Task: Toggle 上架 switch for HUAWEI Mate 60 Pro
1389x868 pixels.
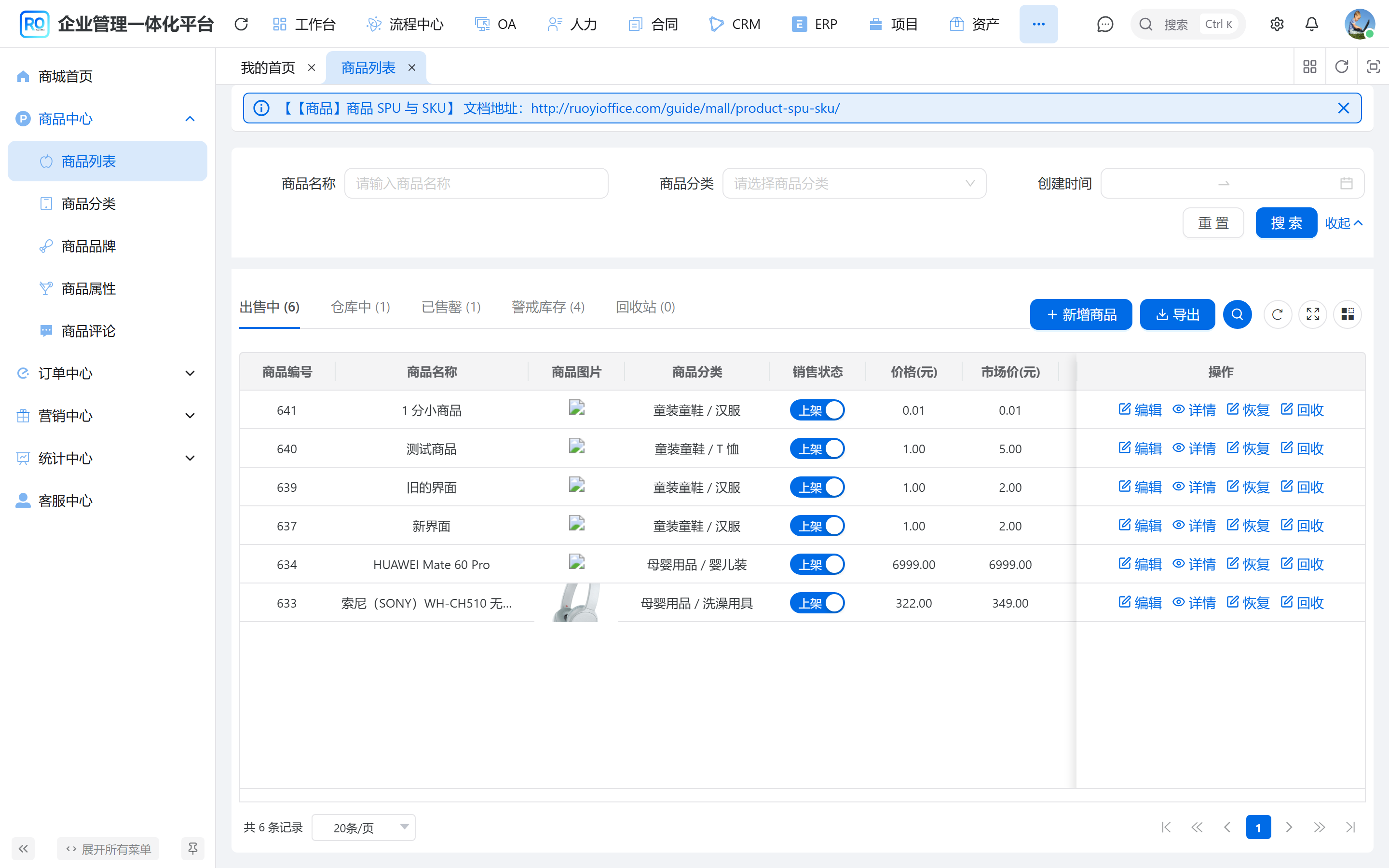Action: point(817,564)
